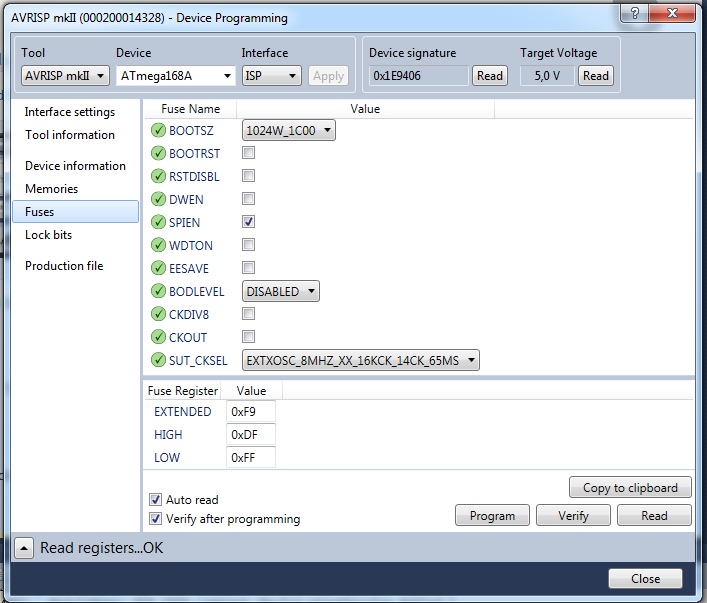The height and width of the screenshot is (603, 707).
Task: Click the SUT_CKSEL green status check icon
Action: click(158, 360)
